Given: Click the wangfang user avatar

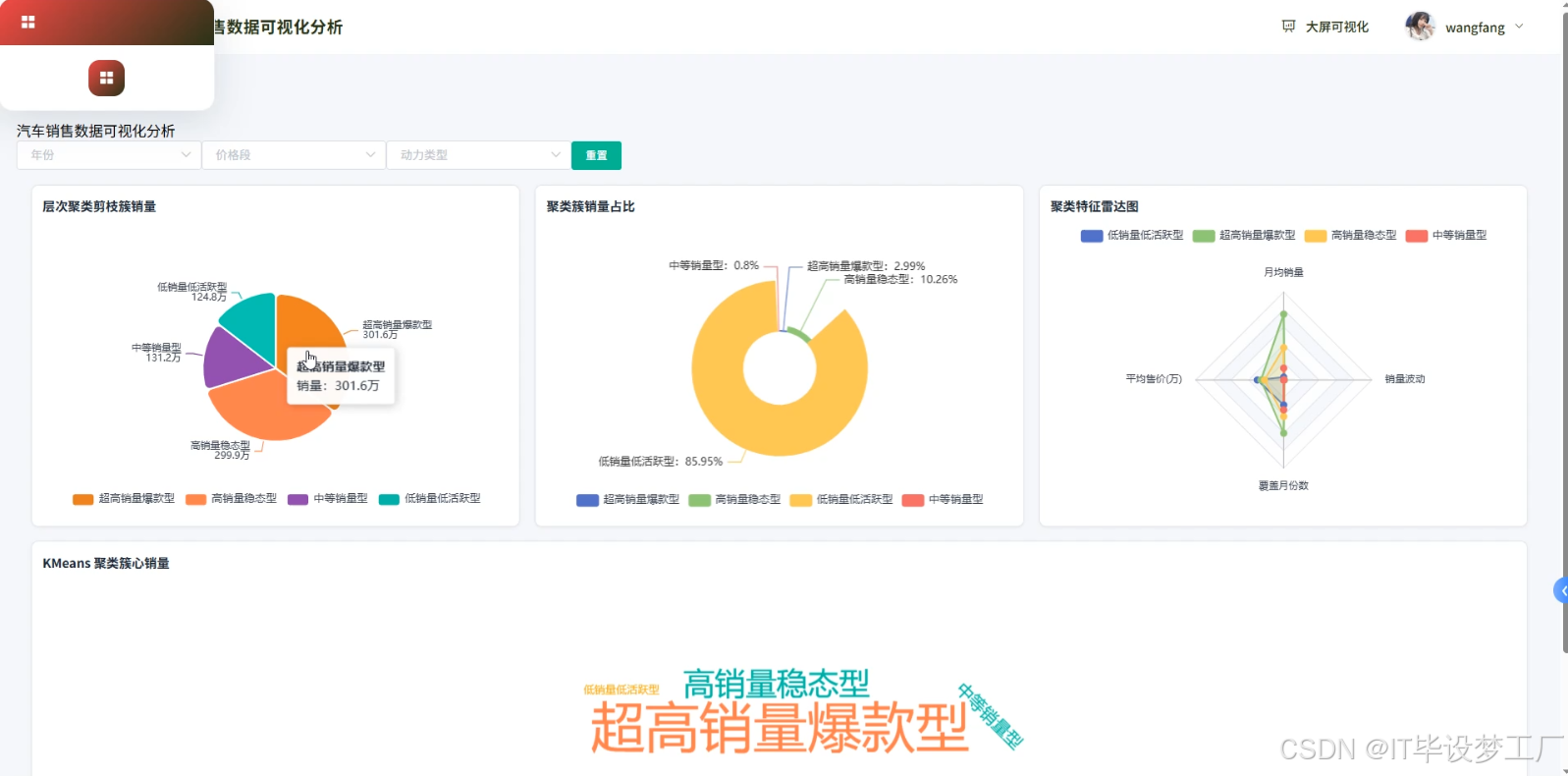Looking at the screenshot, I should 1420,27.
